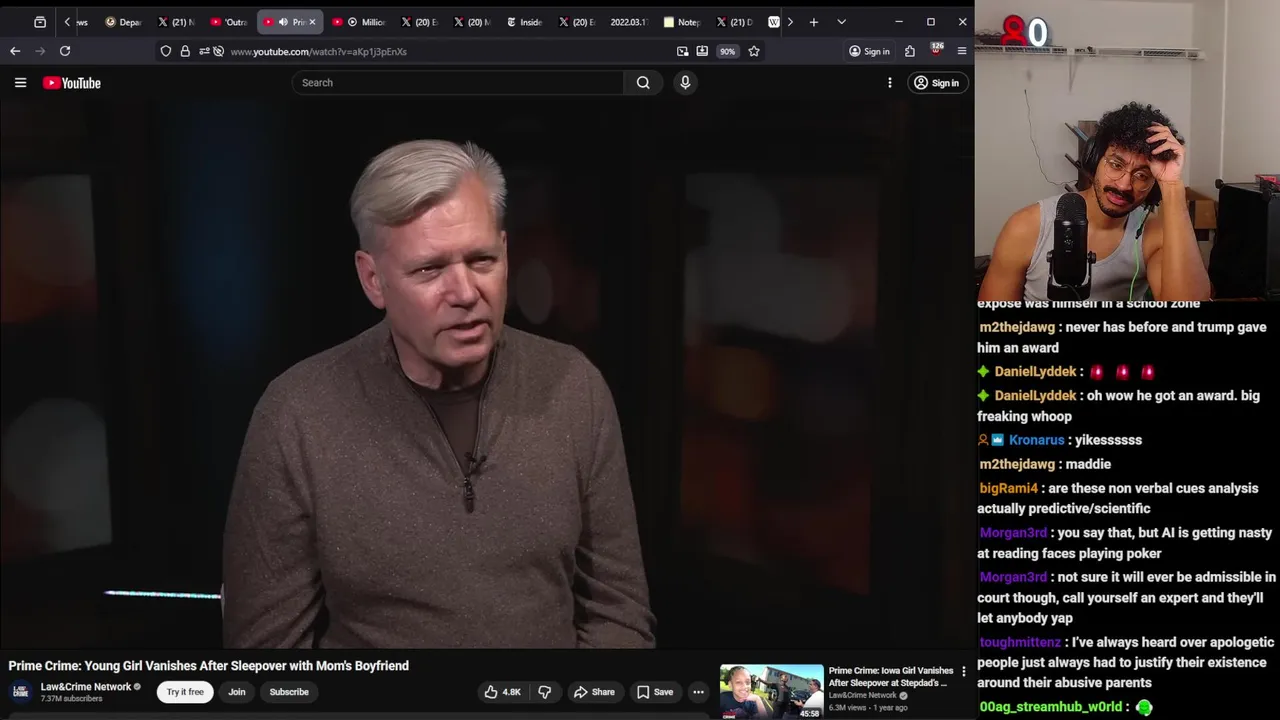This screenshot has height=720, width=1280.
Task: Open the Firefox View tab-overview icon
Action: (40, 22)
